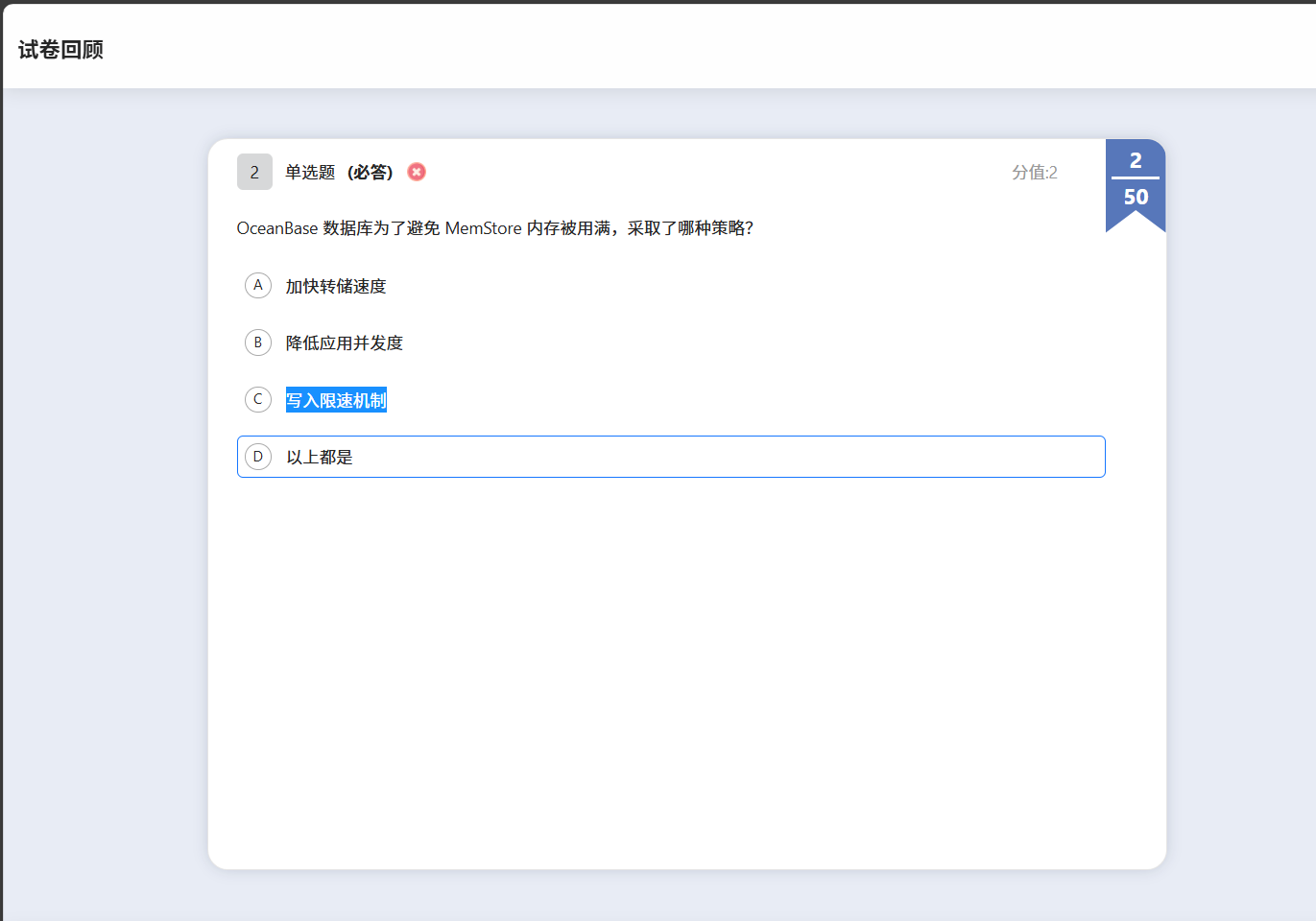Image resolution: width=1316 pixels, height=921 pixels.
Task: Click the OceanBase MemStore question text
Action: pos(494,228)
